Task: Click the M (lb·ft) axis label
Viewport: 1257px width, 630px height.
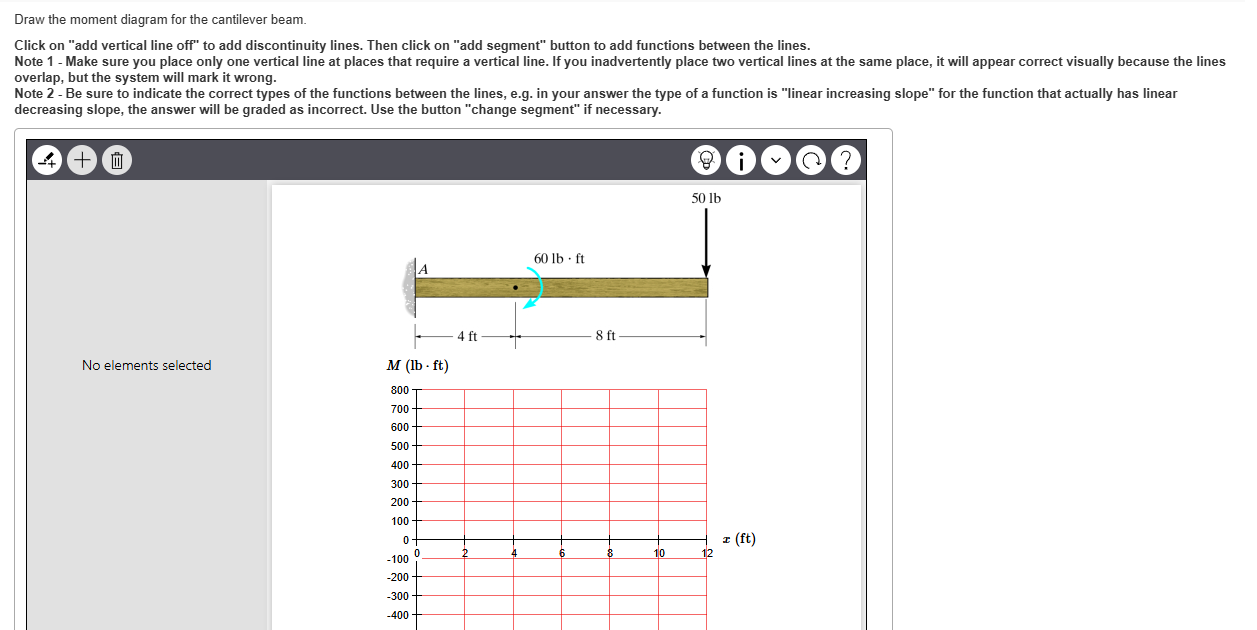Action: 417,365
